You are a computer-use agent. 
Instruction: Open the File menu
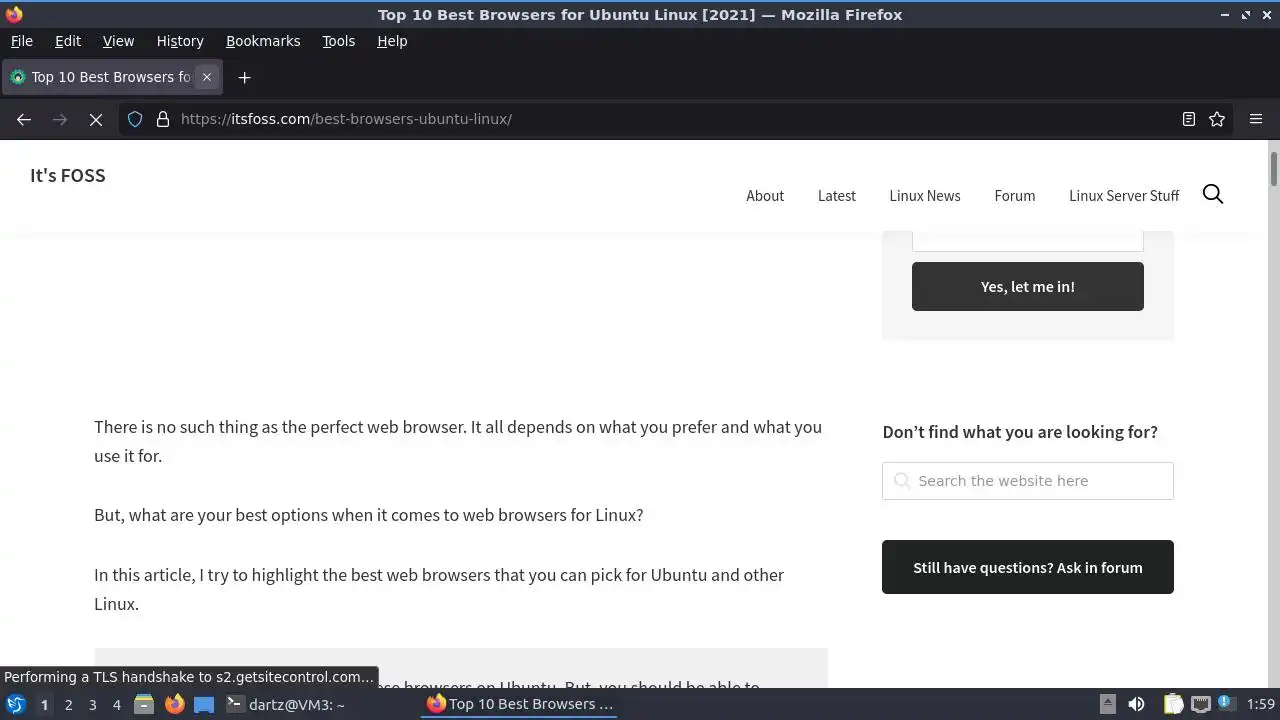(22, 41)
